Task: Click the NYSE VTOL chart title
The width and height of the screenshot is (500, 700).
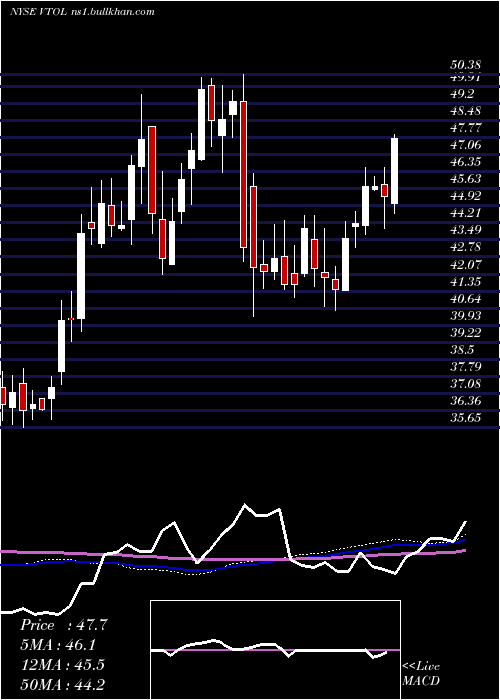Action: click(82, 12)
